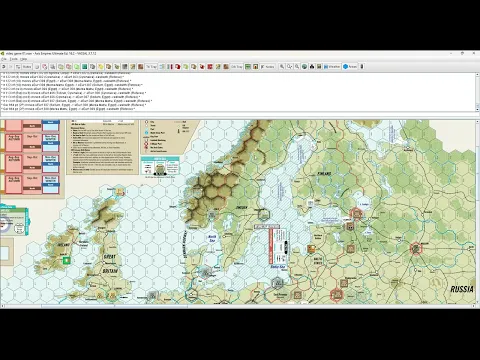Click the red circle icon right of Tu Tray
This screenshot has width=480, height=360.
177,67
